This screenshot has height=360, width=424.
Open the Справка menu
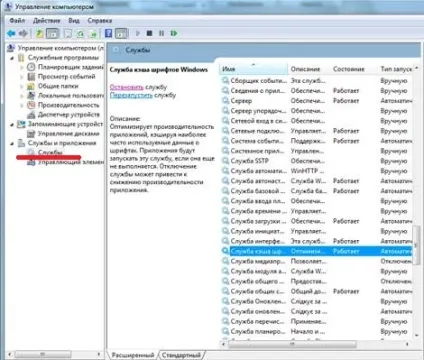pyautogui.click(x=99, y=21)
